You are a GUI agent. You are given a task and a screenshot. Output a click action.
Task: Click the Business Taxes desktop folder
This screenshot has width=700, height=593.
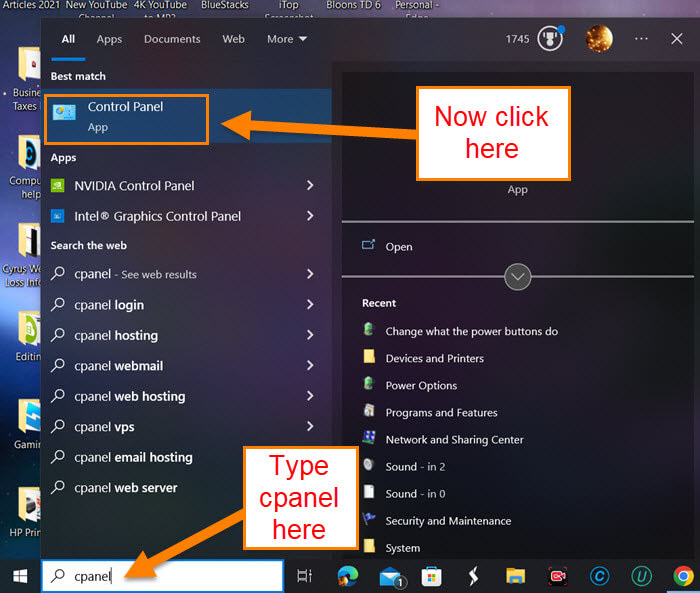[x=27, y=79]
